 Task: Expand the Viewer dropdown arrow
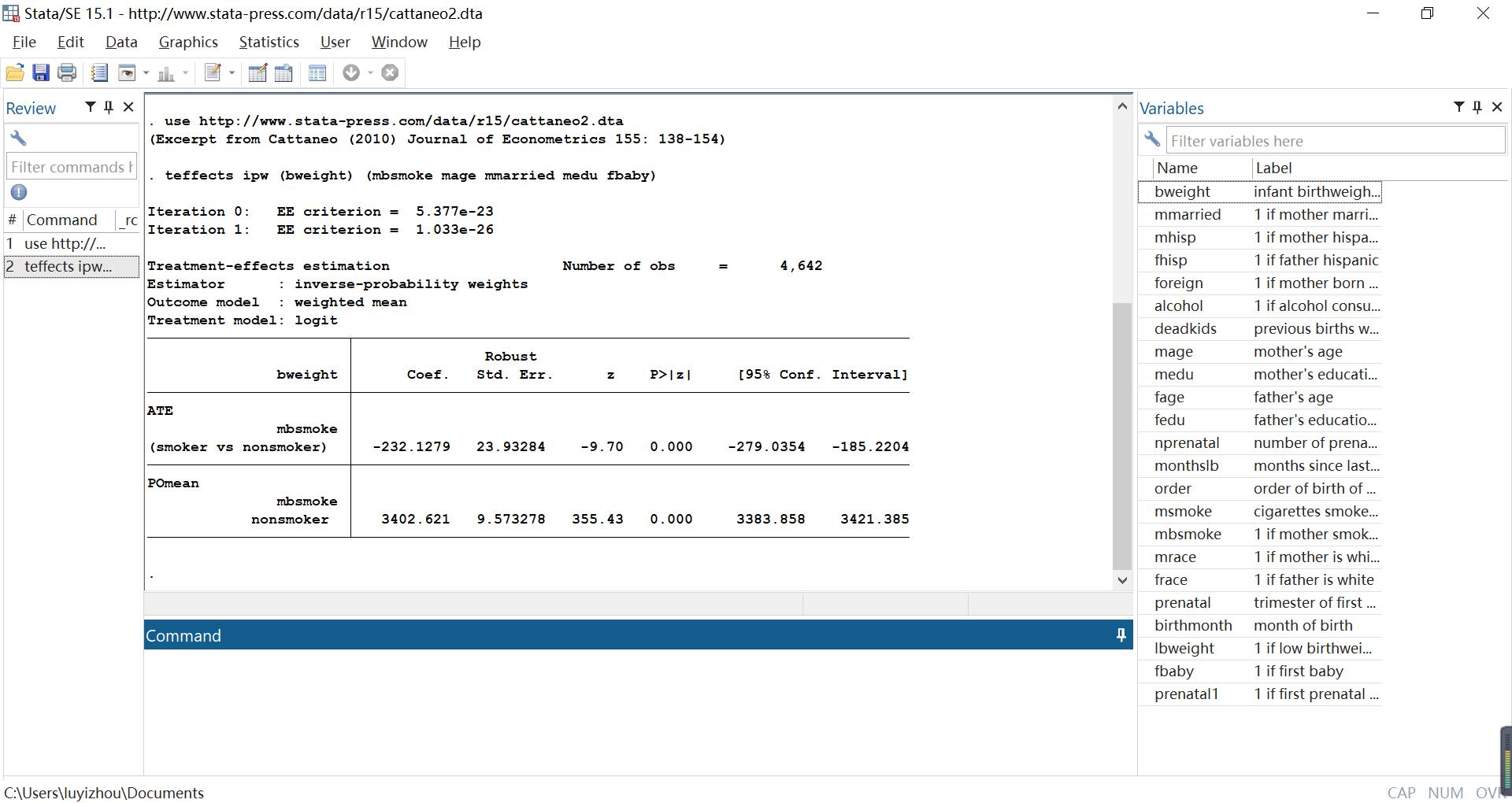[x=146, y=73]
